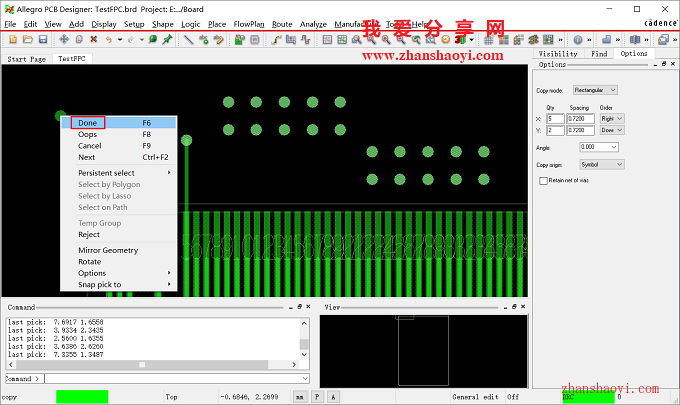Click the Command log vertical scrollbar down arrow

pyautogui.click(x=304, y=354)
